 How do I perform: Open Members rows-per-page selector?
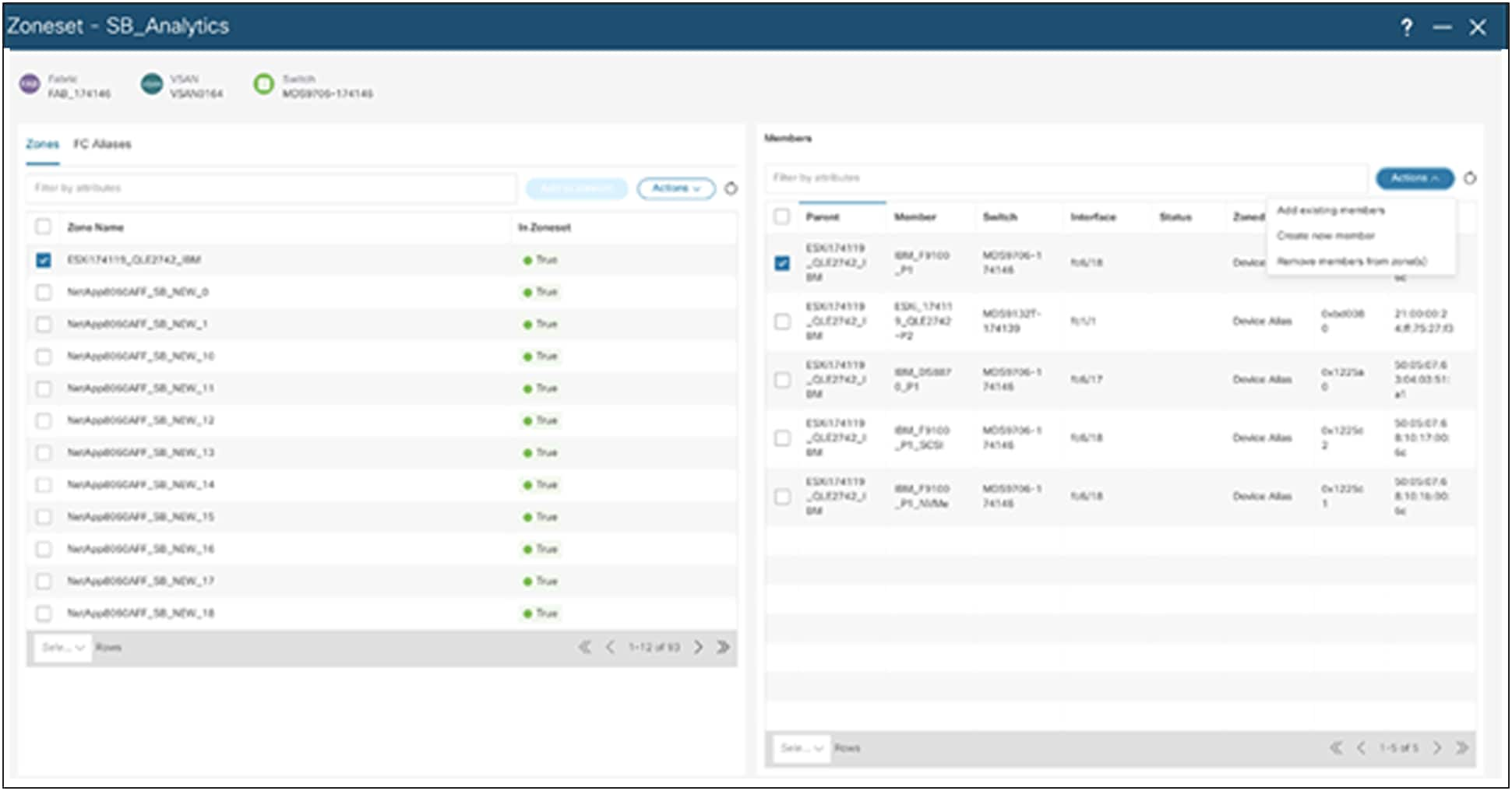pyautogui.click(x=802, y=747)
